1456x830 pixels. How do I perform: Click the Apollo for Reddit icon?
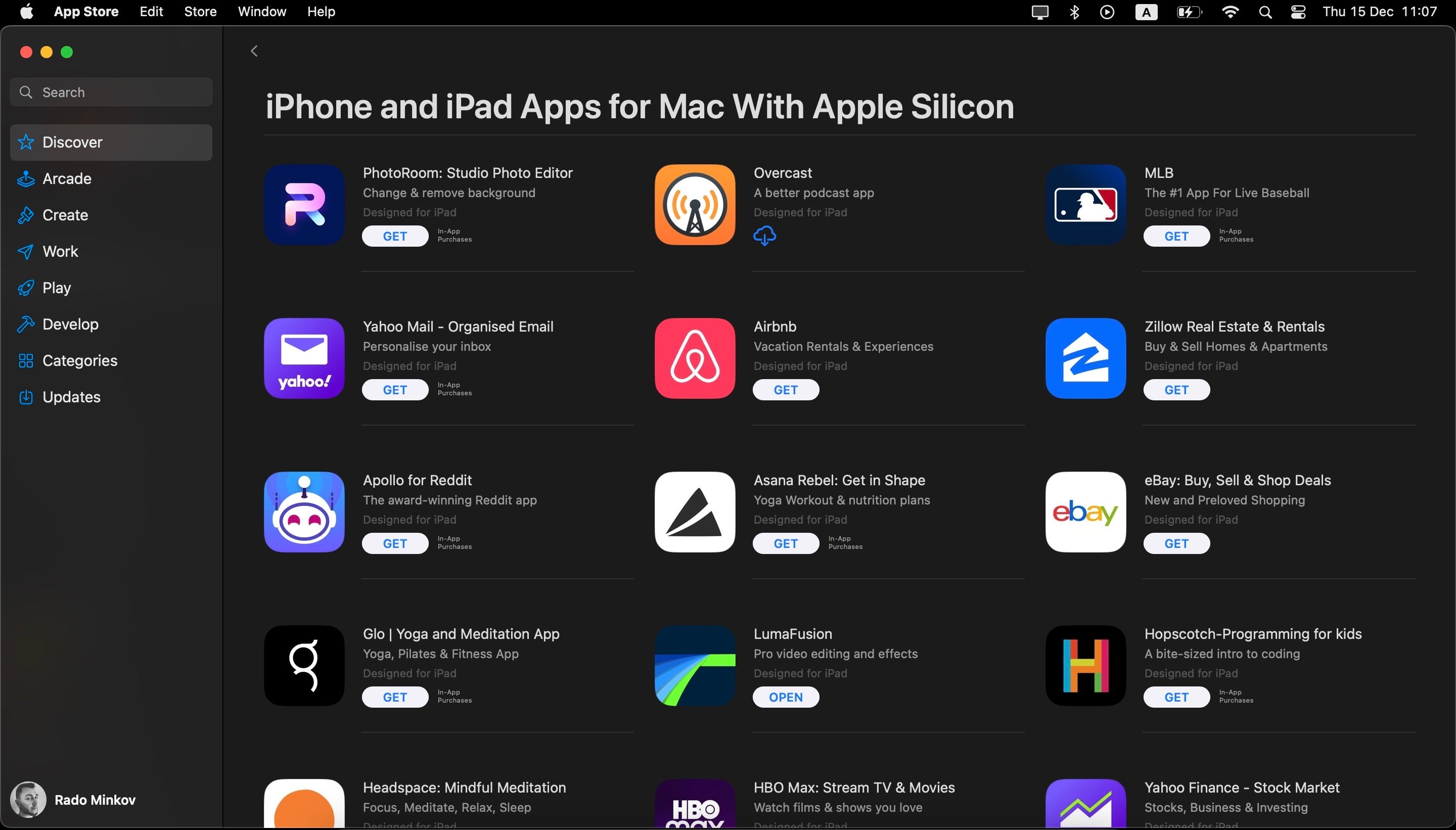[x=304, y=511]
